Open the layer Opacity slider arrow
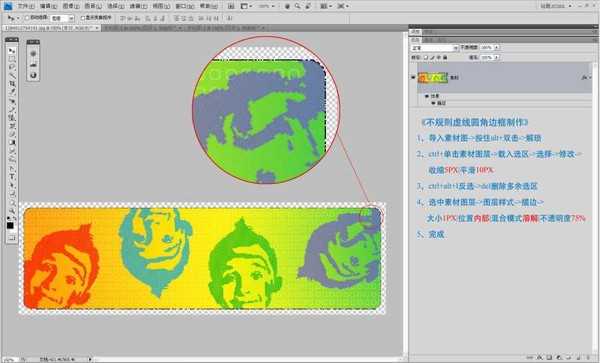The width and height of the screenshot is (600, 363). coord(497,47)
